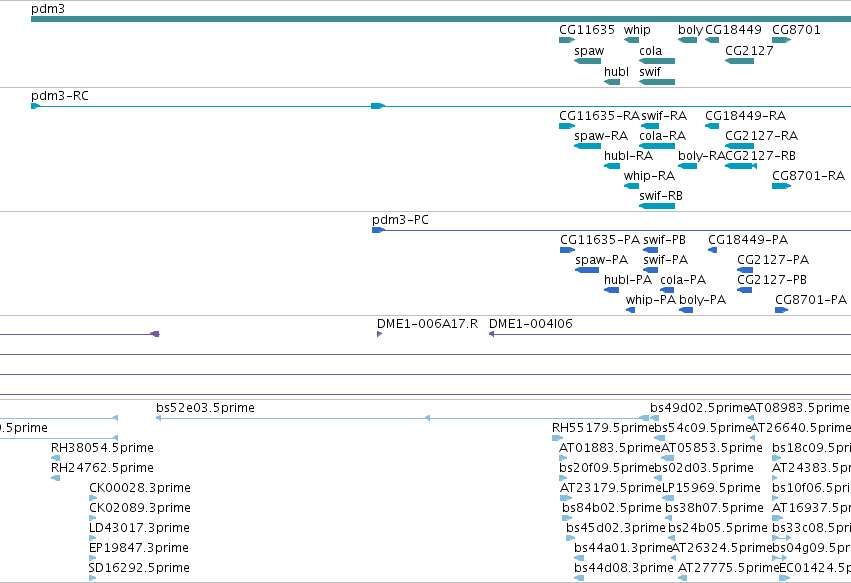Open EST 'LP15969.5prime'
The height and width of the screenshot is (583, 851).
coord(711,489)
